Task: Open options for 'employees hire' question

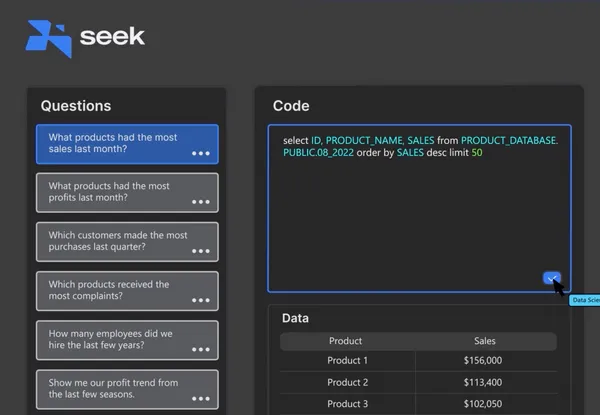Action: (201, 350)
